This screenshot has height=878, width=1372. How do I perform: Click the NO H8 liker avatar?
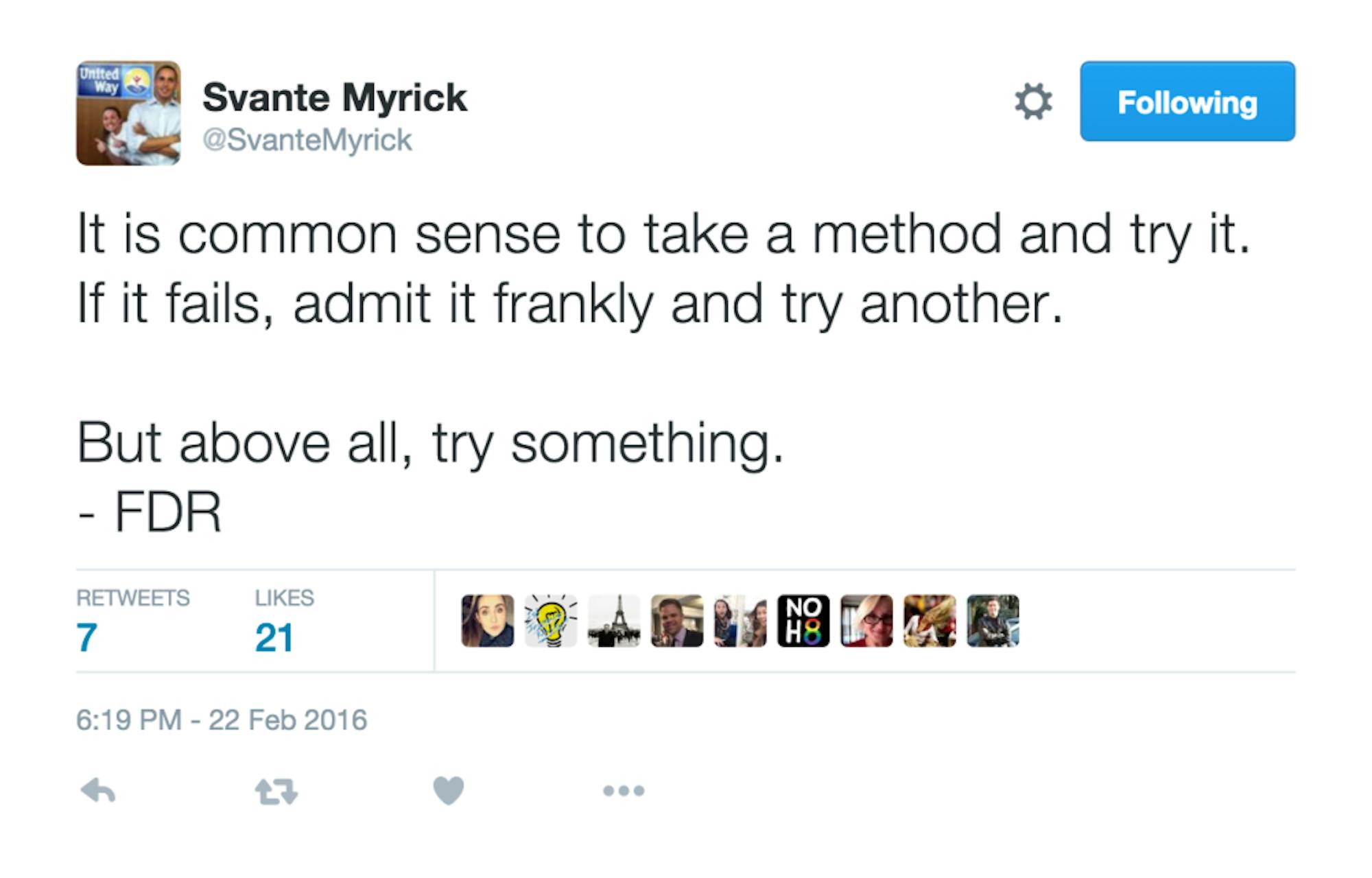point(803,621)
